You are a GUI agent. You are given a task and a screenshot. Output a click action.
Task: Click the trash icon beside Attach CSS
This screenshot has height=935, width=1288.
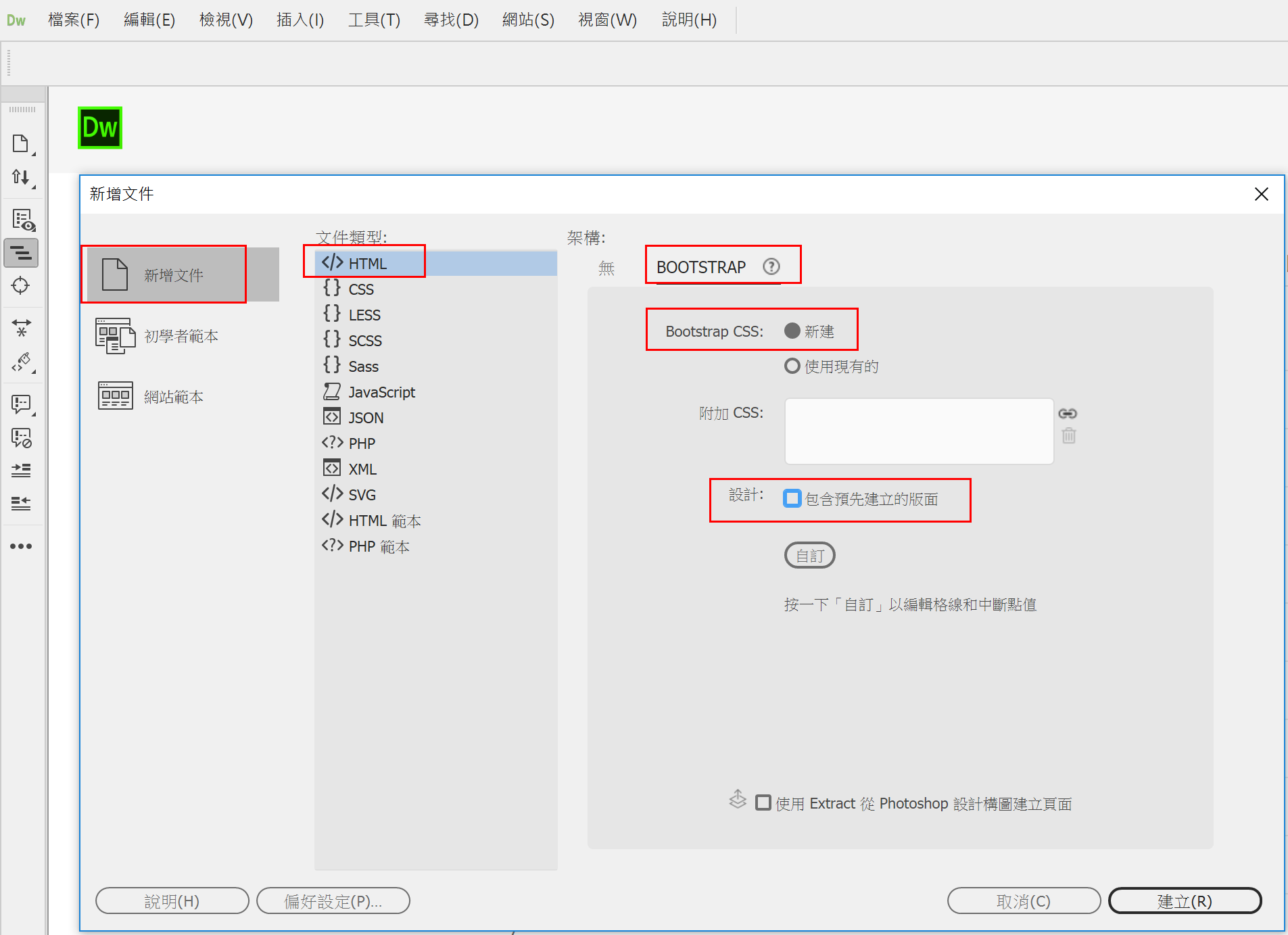tap(1069, 435)
